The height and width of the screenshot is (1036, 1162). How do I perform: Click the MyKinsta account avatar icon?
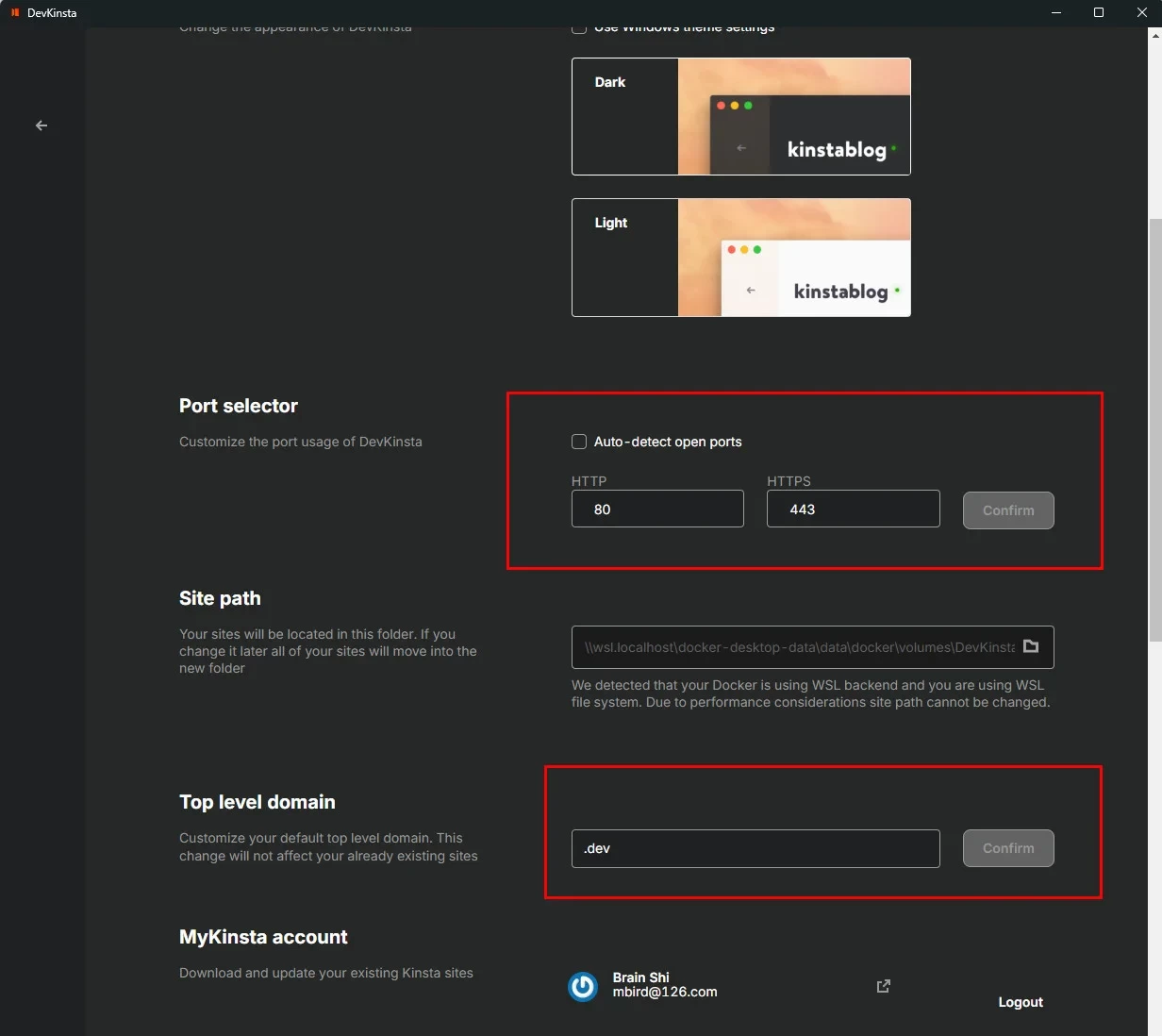[x=583, y=987]
